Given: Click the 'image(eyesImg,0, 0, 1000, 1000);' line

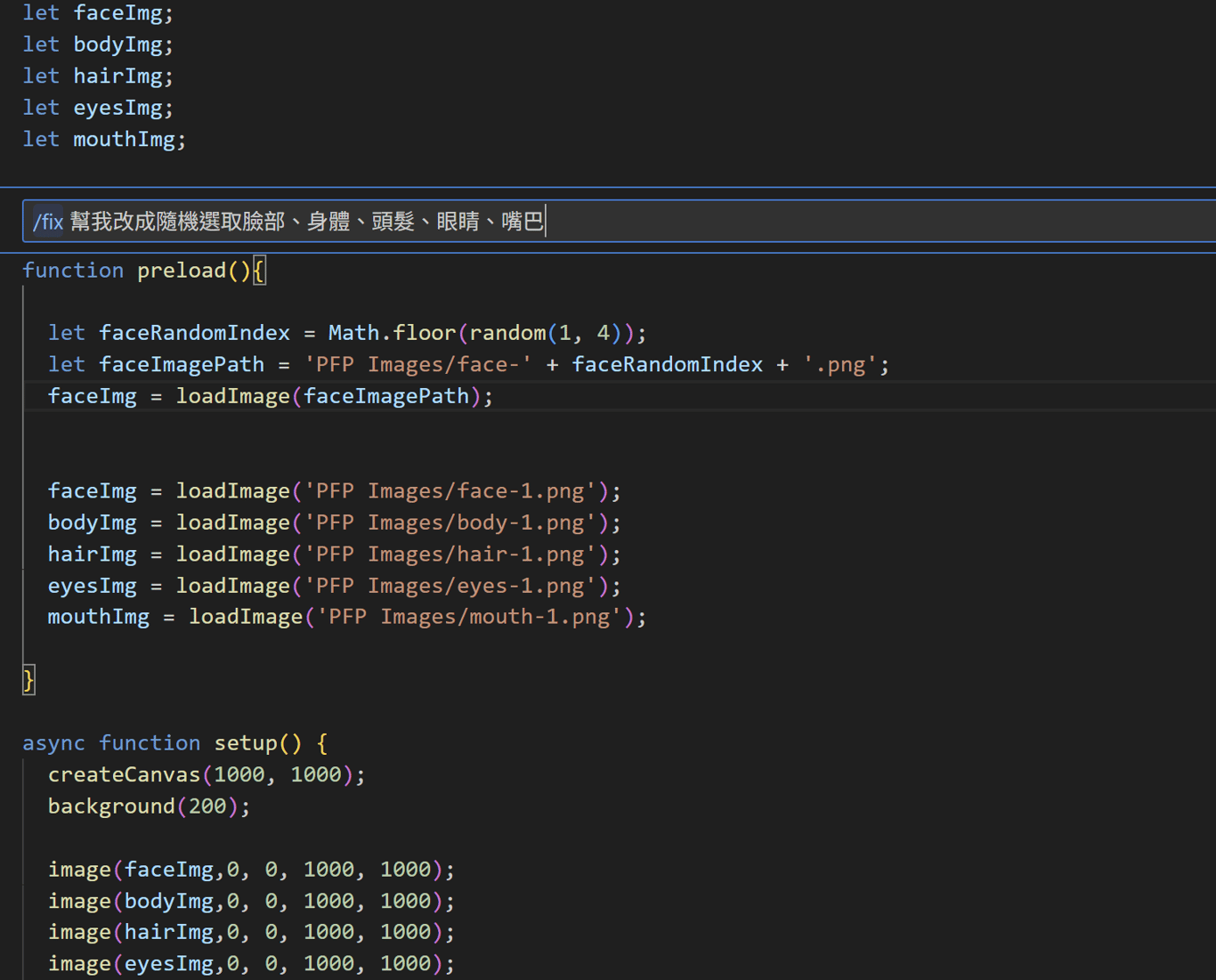Looking at the screenshot, I should 251,964.
